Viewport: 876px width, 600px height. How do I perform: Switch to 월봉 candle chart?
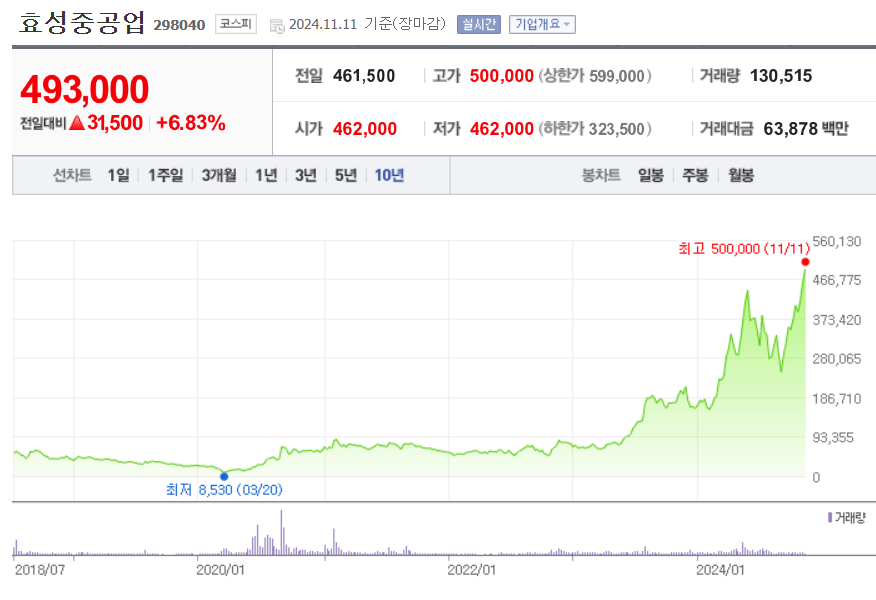(741, 175)
